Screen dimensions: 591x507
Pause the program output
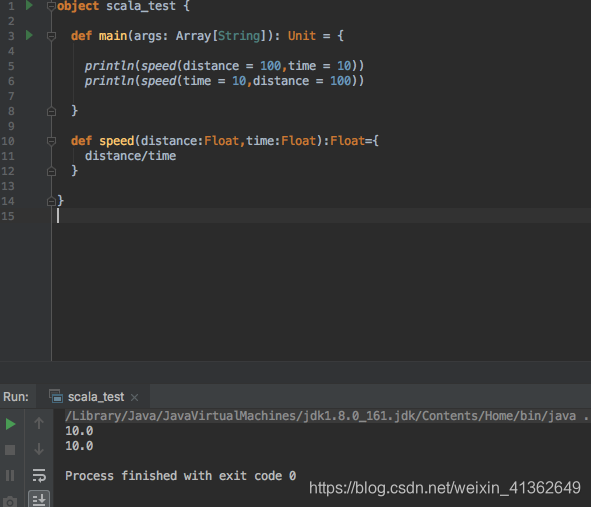[10, 475]
